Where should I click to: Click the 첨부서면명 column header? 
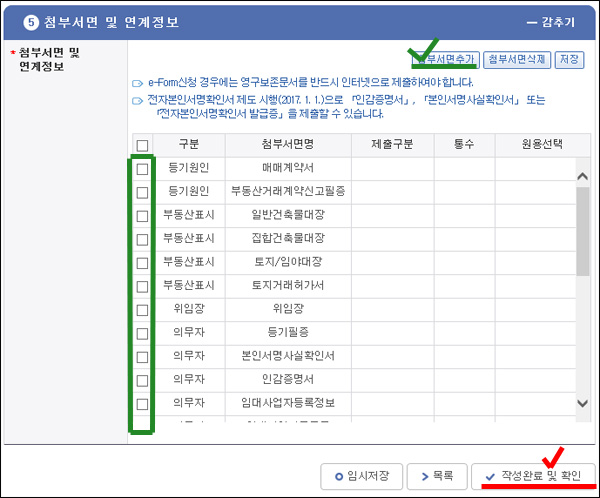pyautogui.click(x=288, y=144)
